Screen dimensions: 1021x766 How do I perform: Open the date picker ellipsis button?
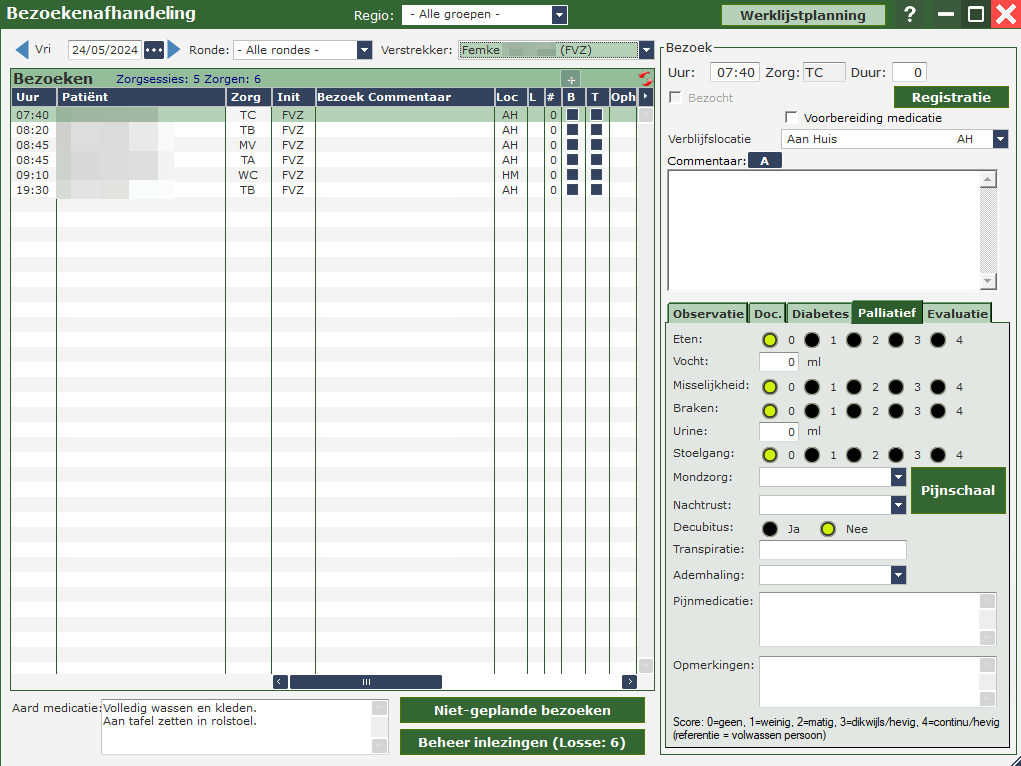[154, 50]
